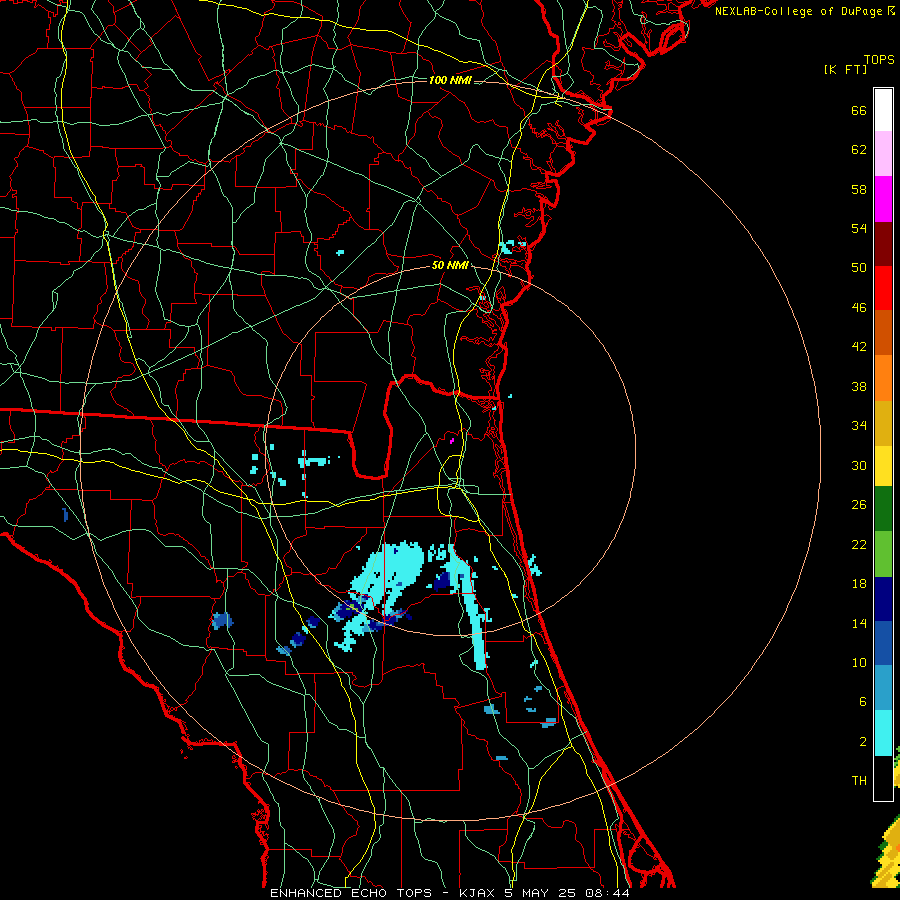Select the 6 legend value
The width and height of the screenshot is (900, 900).
(862, 701)
